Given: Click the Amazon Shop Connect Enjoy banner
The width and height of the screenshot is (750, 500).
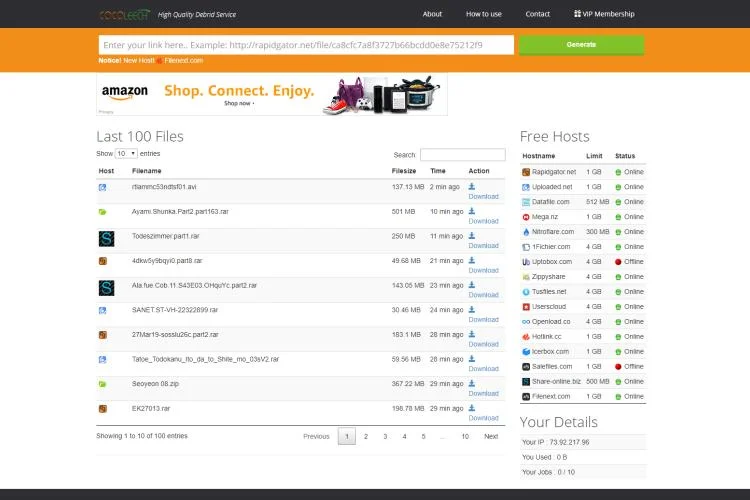Looking at the screenshot, I should click(272, 94).
